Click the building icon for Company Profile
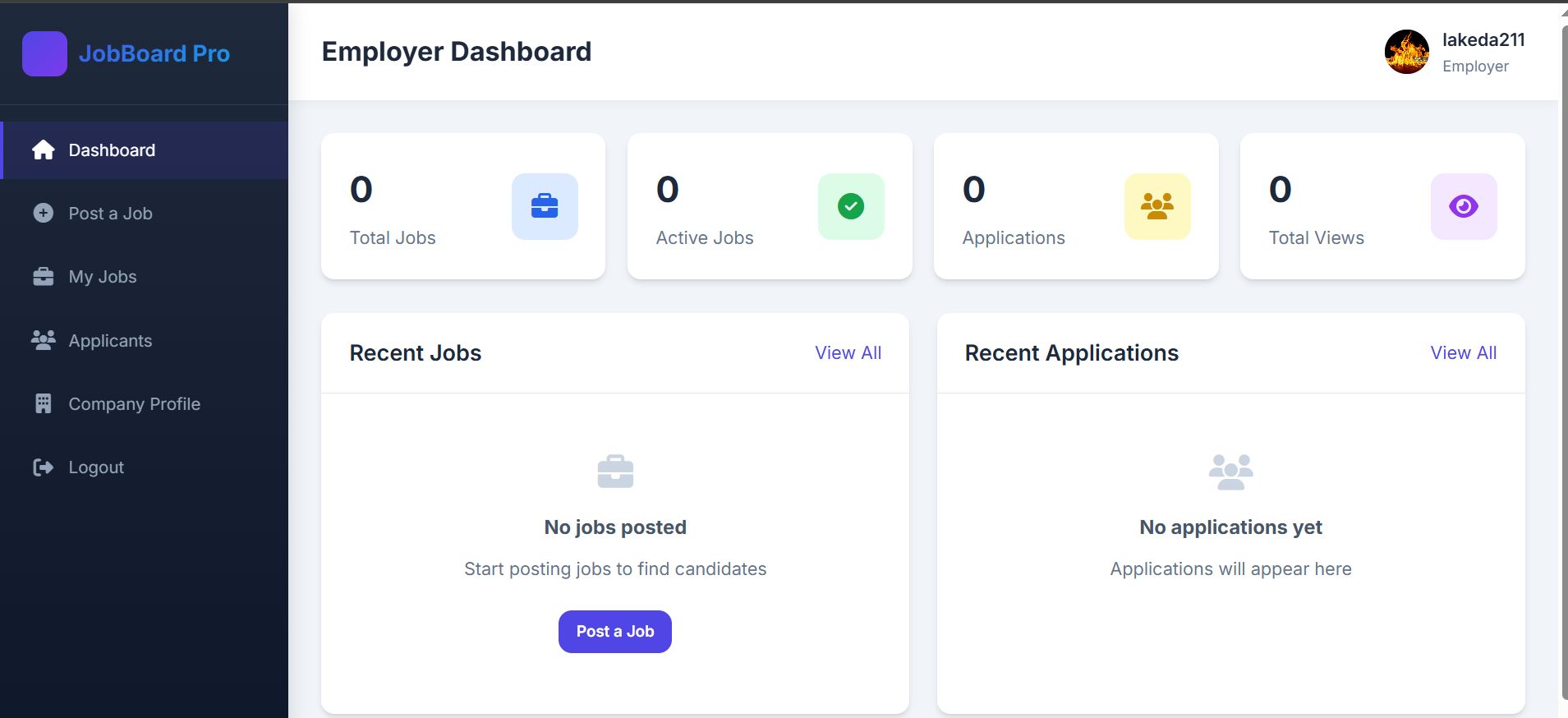 pyautogui.click(x=44, y=404)
